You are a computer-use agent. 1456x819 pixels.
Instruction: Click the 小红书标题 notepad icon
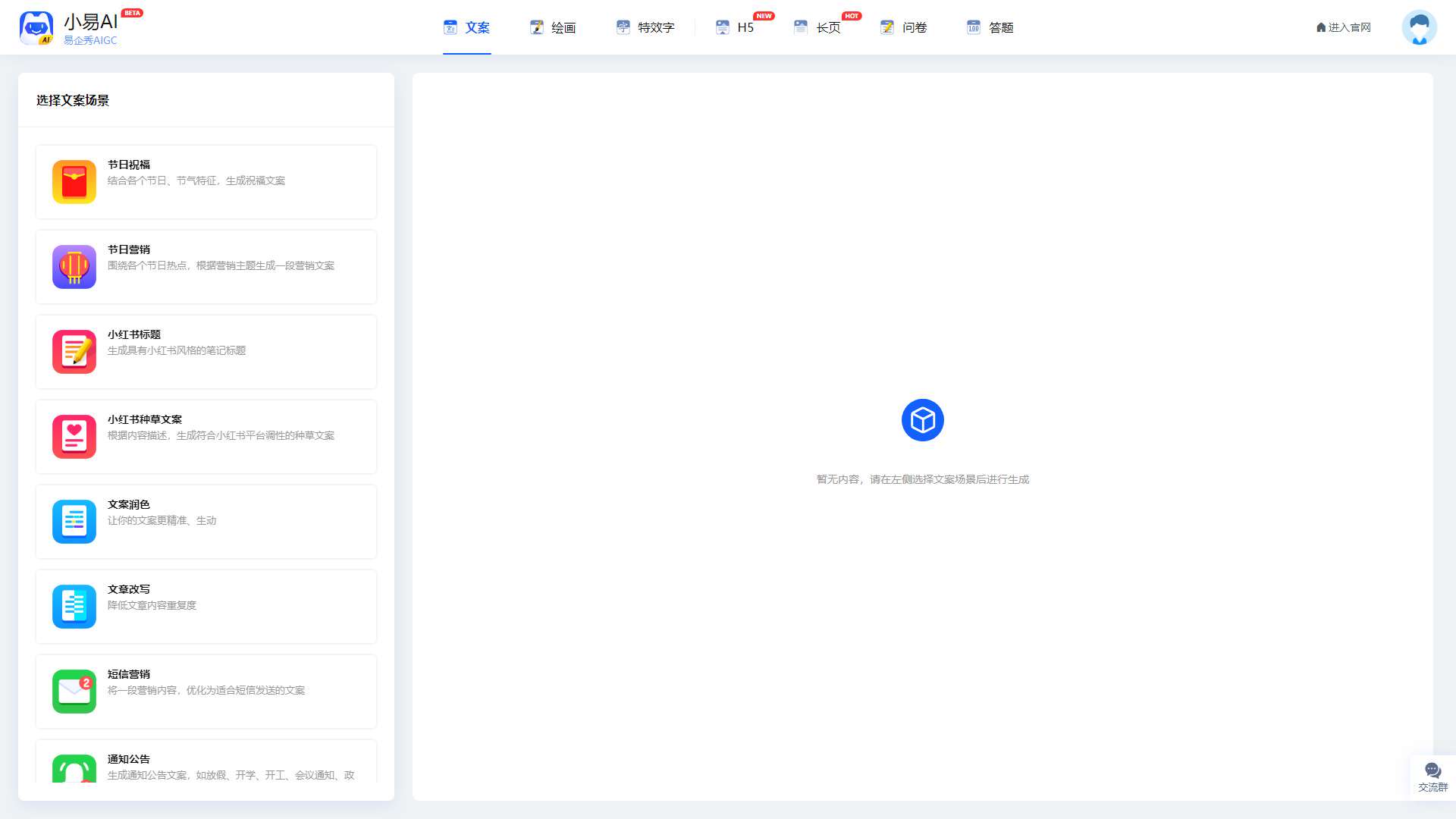pyautogui.click(x=74, y=352)
